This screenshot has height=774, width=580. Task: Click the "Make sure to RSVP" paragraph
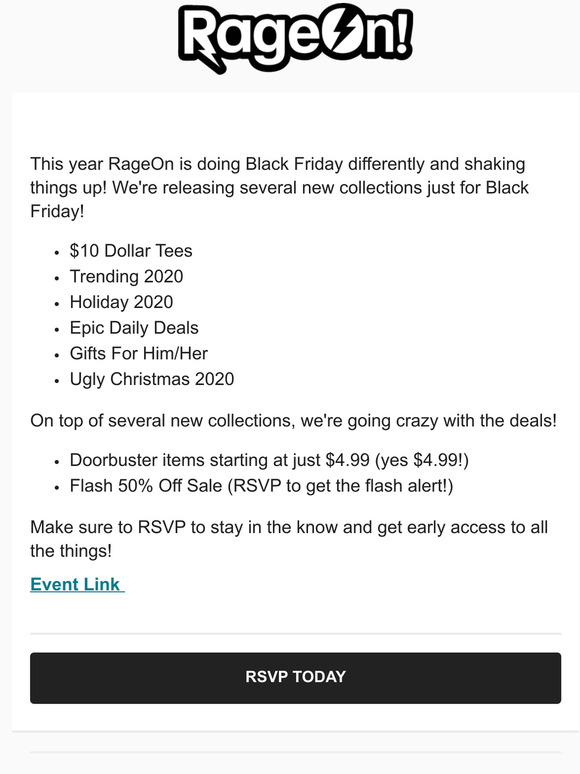click(x=289, y=539)
